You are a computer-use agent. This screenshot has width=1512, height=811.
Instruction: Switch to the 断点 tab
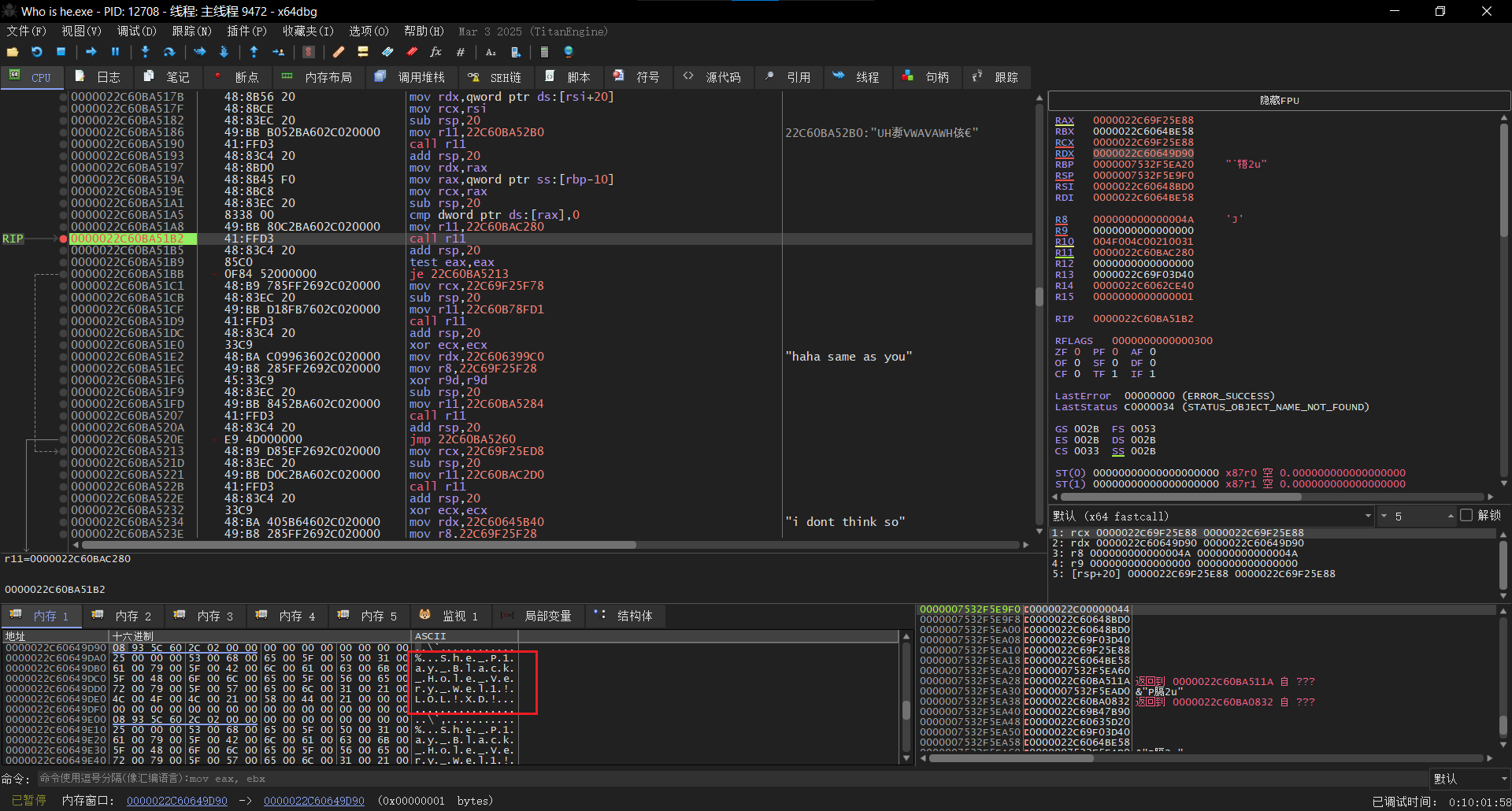click(238, 77)
